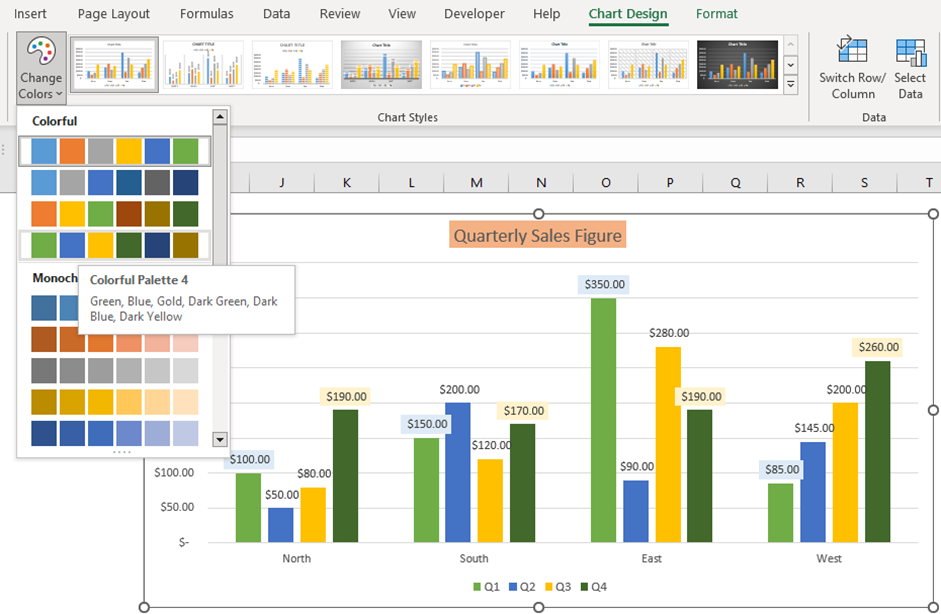Viewport: 941px width, 614px height.
Task: Select column header J in the worksheet
Action: point(281,182)
